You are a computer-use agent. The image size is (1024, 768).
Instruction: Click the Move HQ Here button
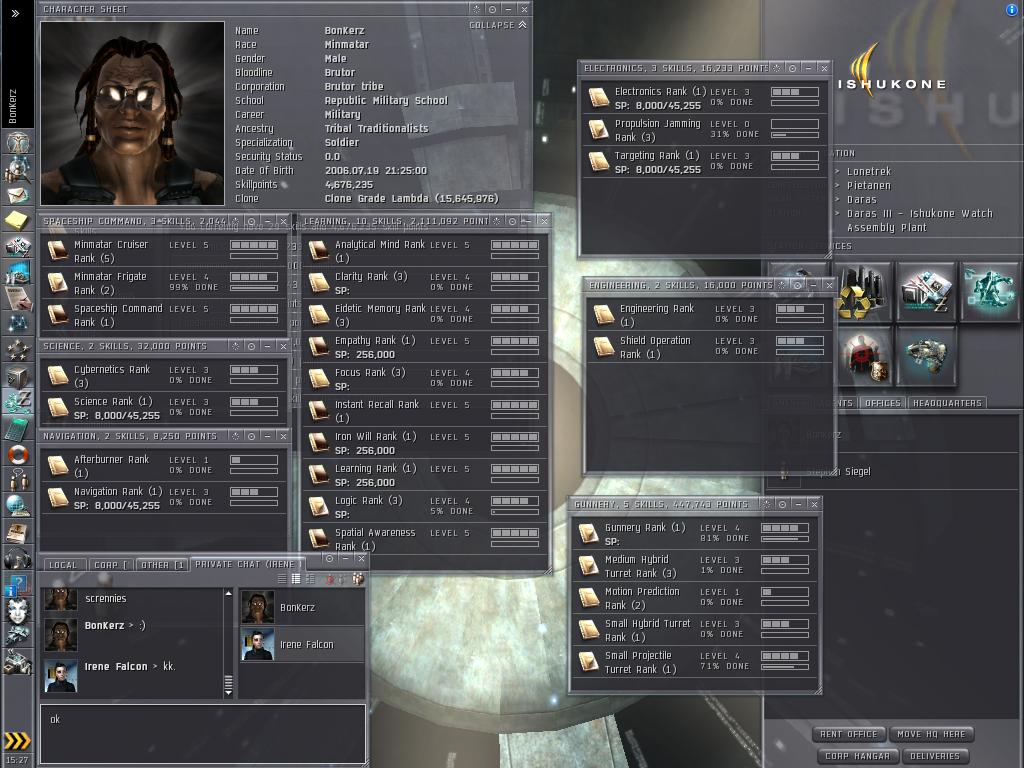pyautogui.click(x=931, y=734)
